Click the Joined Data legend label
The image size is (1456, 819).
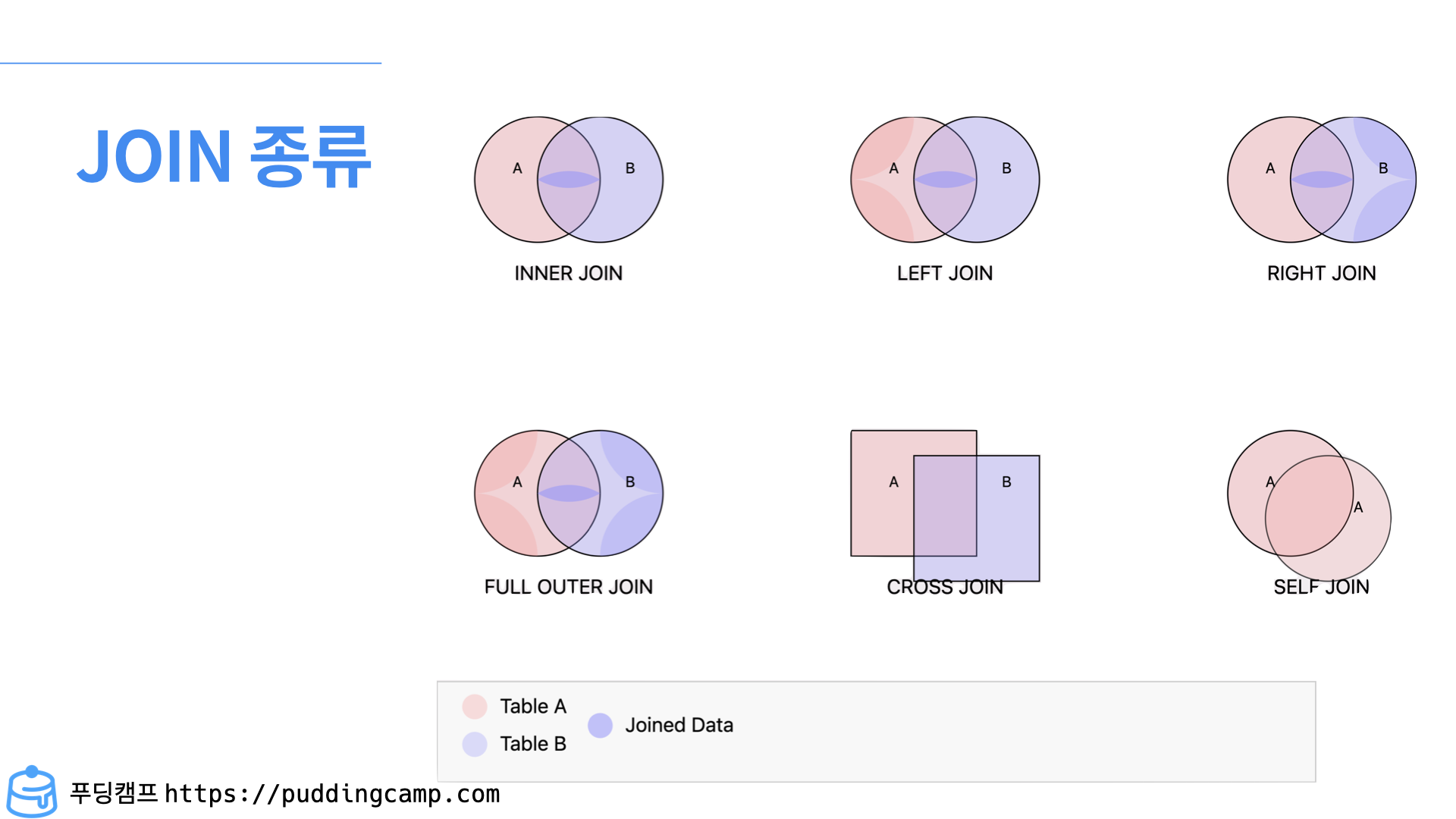679,726
